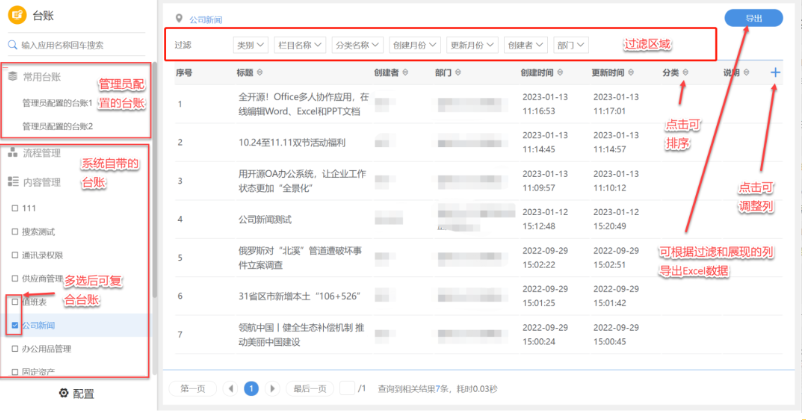This screenshot has width=806, height=420.
Task: Check the 办公用品管理 checkbox
Action: (15, 349)
